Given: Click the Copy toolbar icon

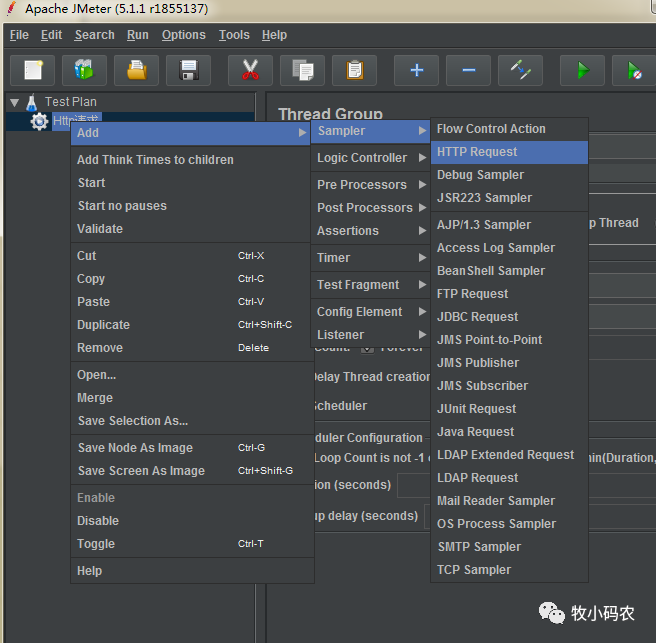Looking at the screenshot, I should (302, 70).
